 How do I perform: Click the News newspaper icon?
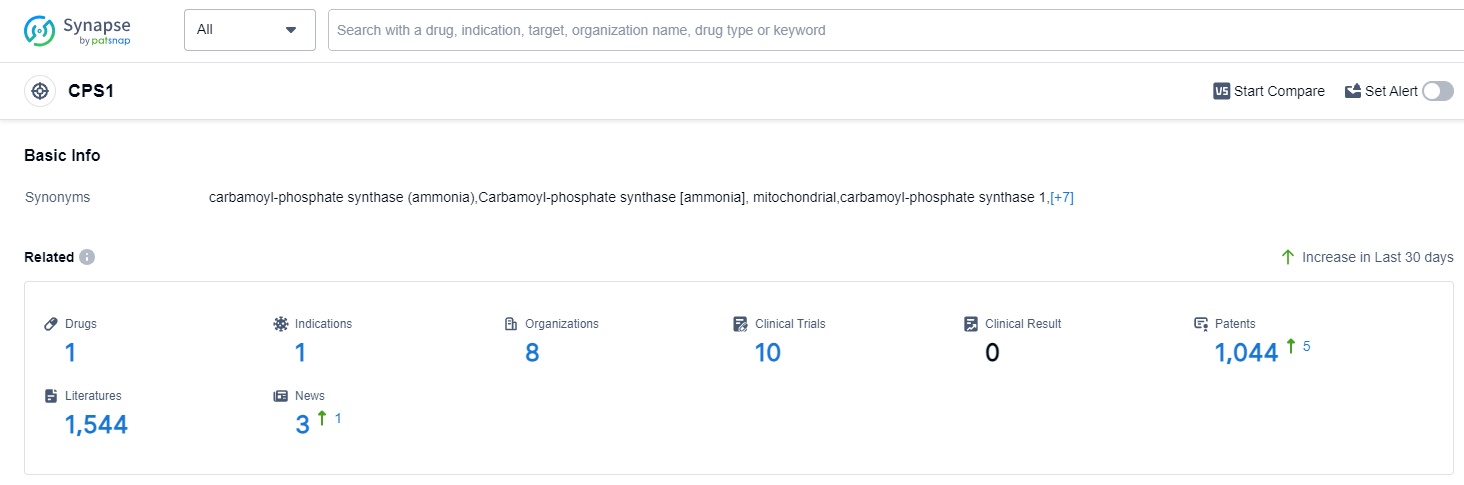coord(281,396)
